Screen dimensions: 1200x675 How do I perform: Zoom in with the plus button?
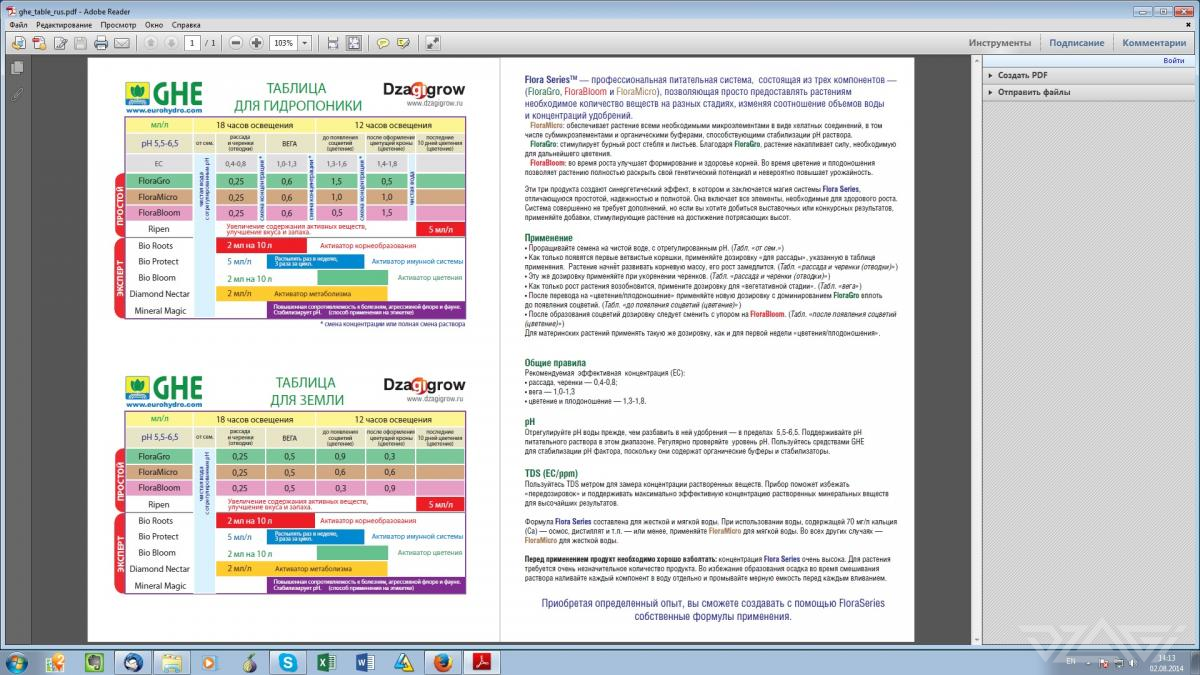(x=257, y=43)
